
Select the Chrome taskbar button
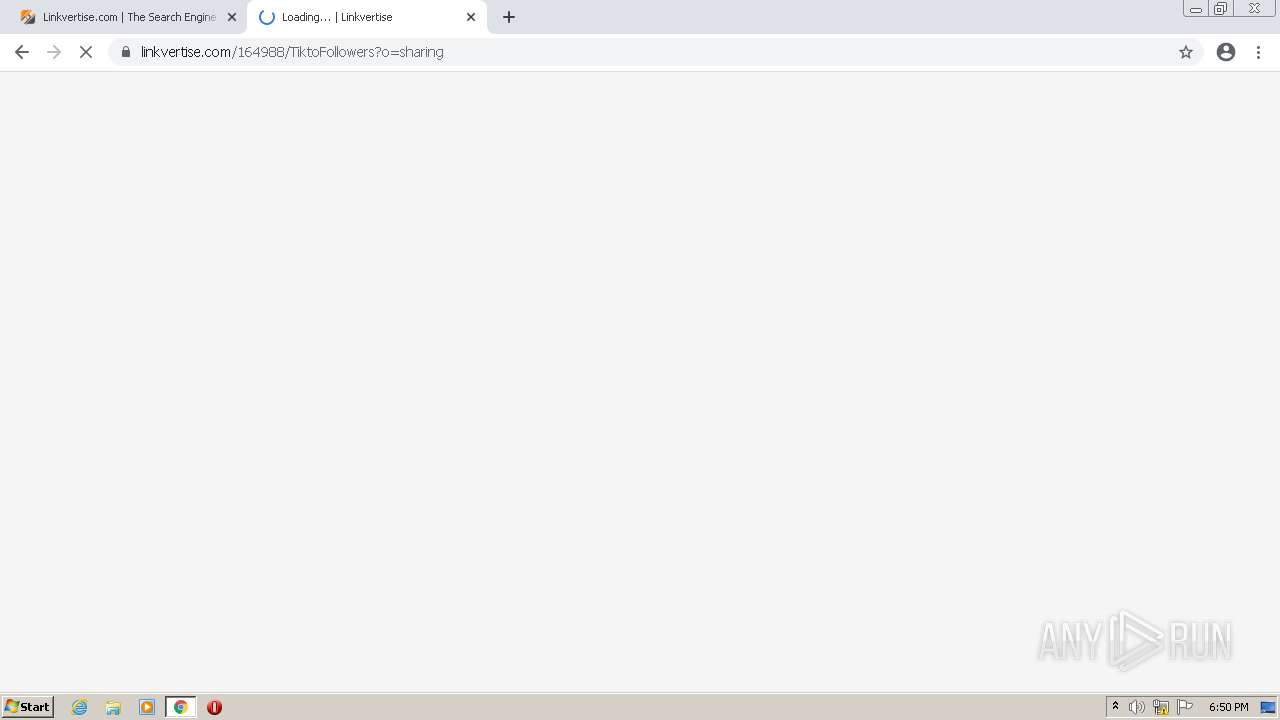coord(181,707)
